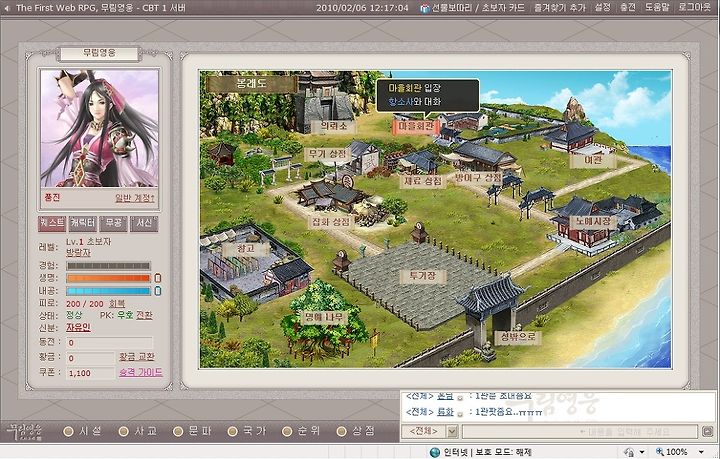Click the 무림영웅 logo at bottom left
Viewport: 720px width, 459px height.
click(25, 431)
